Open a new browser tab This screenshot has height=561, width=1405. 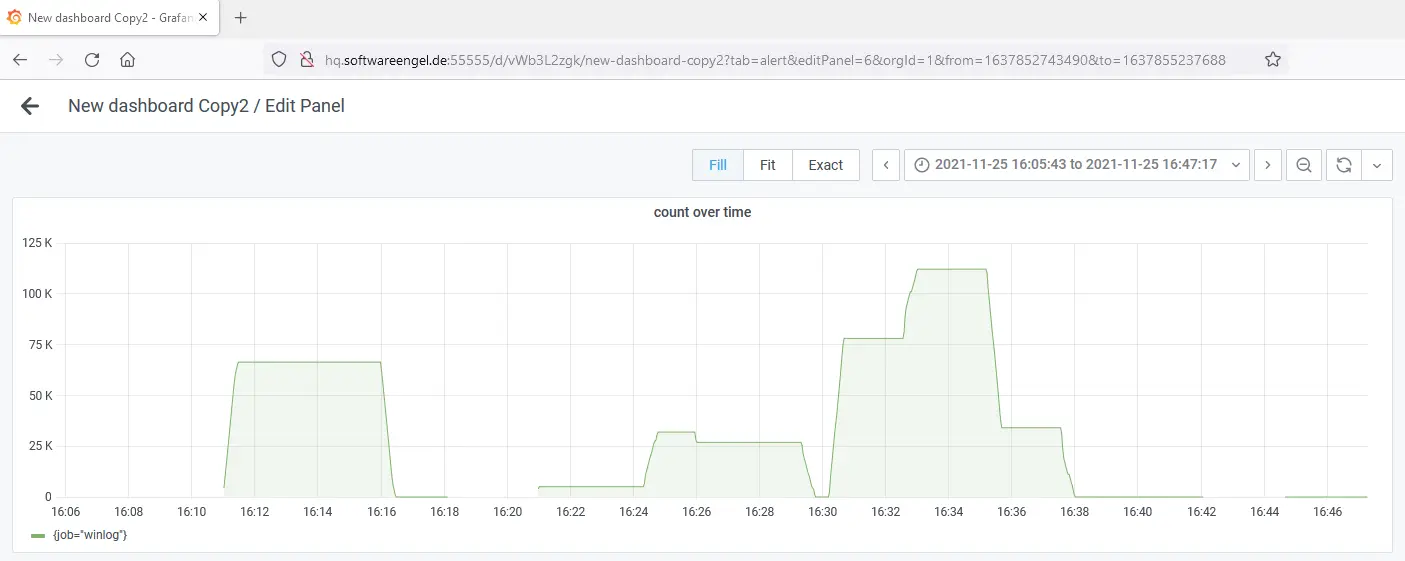(240, 18)
